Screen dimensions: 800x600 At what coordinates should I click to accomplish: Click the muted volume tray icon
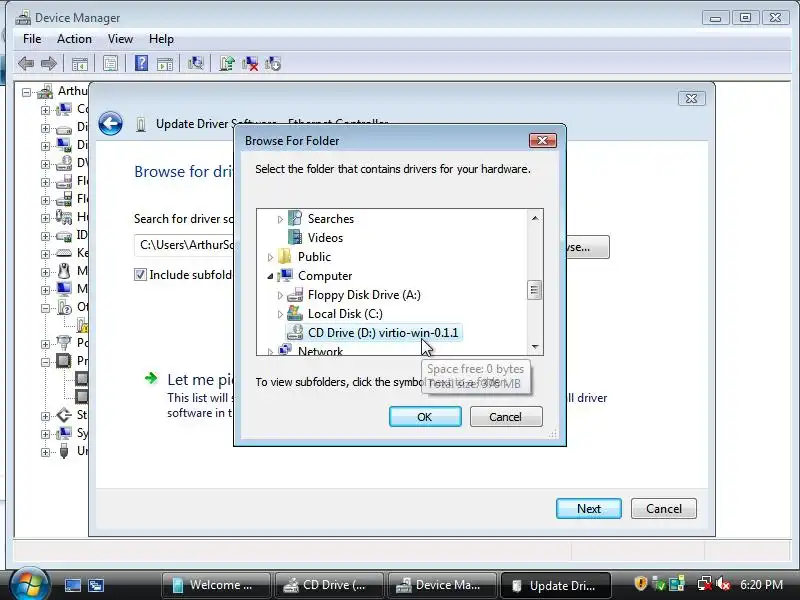tap(723, 584)
